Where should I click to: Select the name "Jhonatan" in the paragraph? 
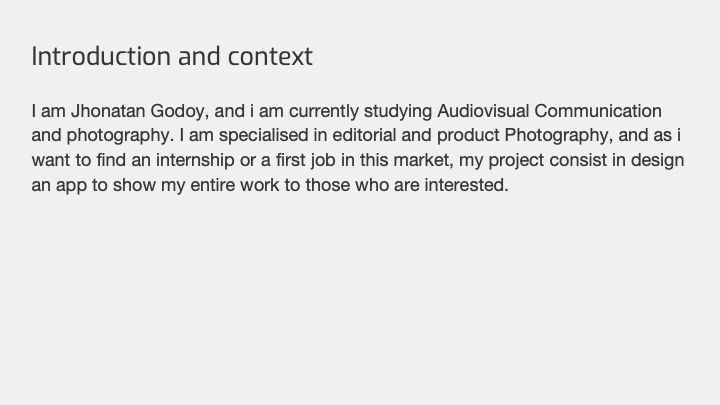[x=108, y=111]
